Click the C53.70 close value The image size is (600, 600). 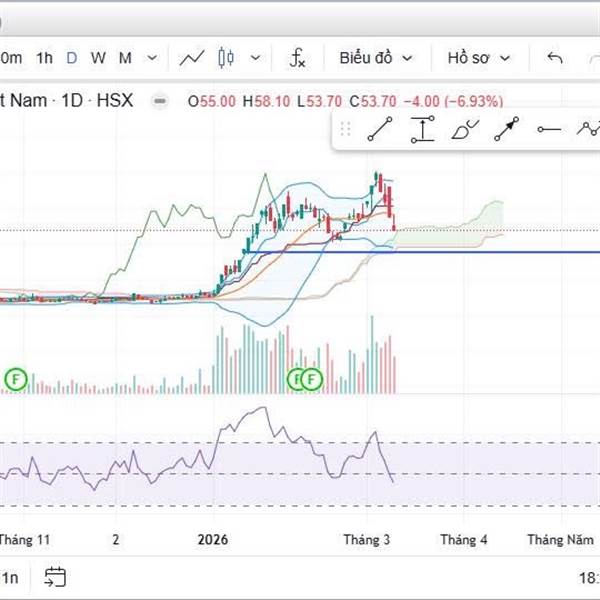tap(373, 101)
